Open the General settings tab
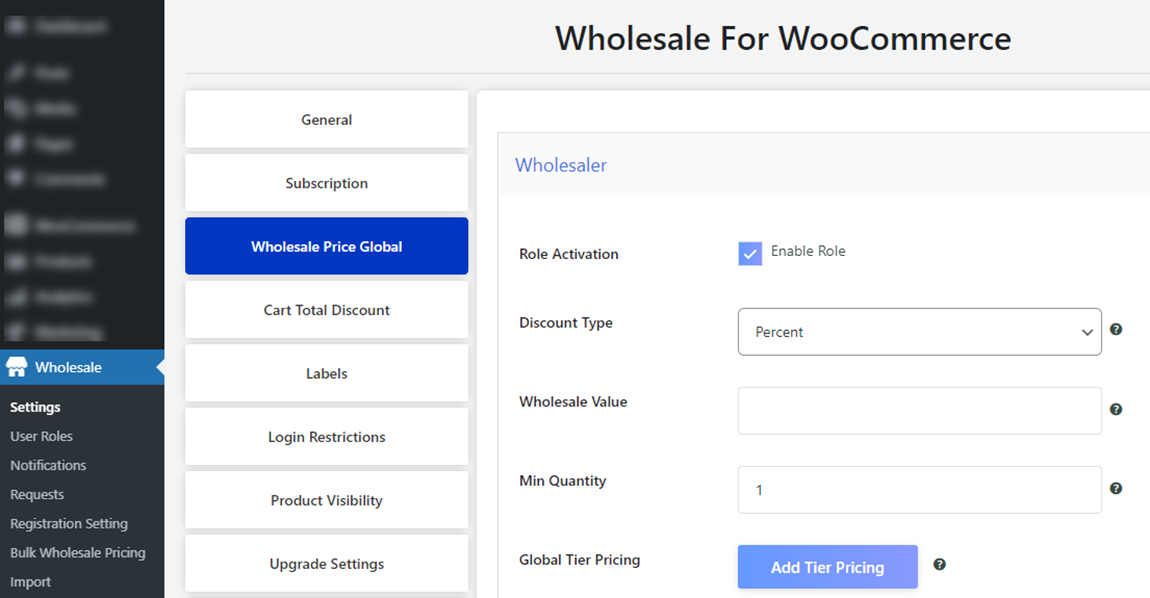The height and width of the screenshot is (598, 1150). tap(326, 120)
